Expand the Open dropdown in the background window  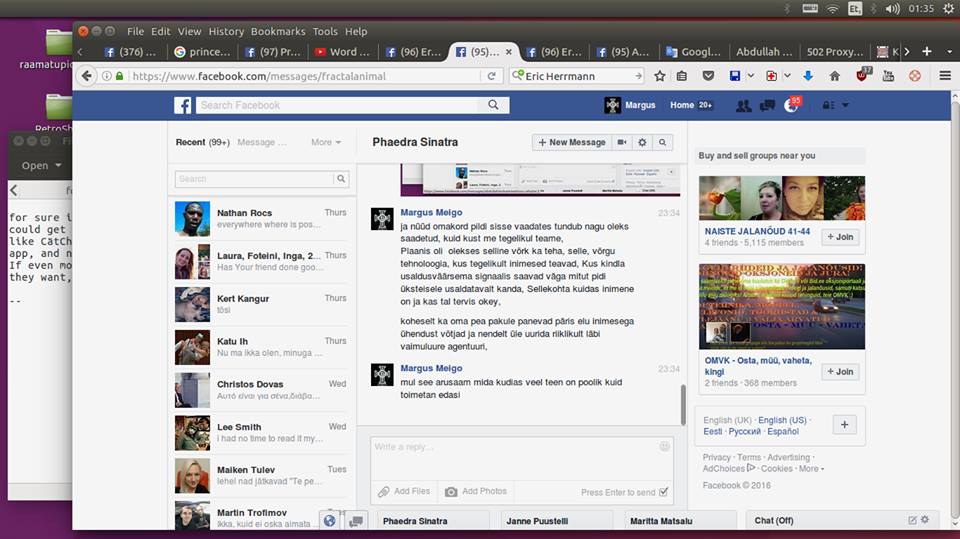click(41, 165)
